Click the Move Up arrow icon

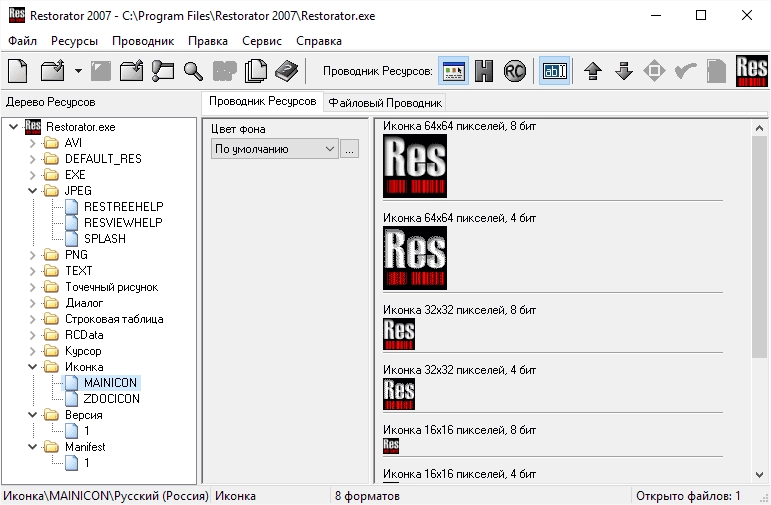click(593, 71)
